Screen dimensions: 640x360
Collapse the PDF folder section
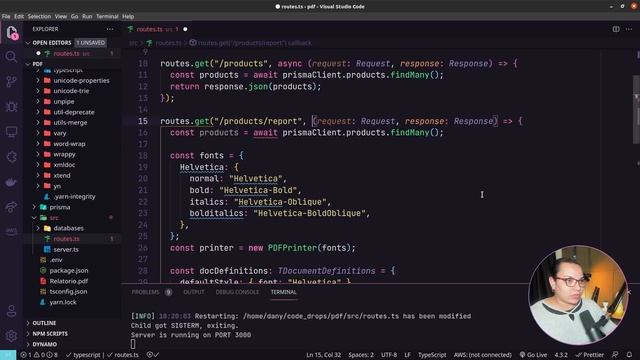tap(37, 64)
